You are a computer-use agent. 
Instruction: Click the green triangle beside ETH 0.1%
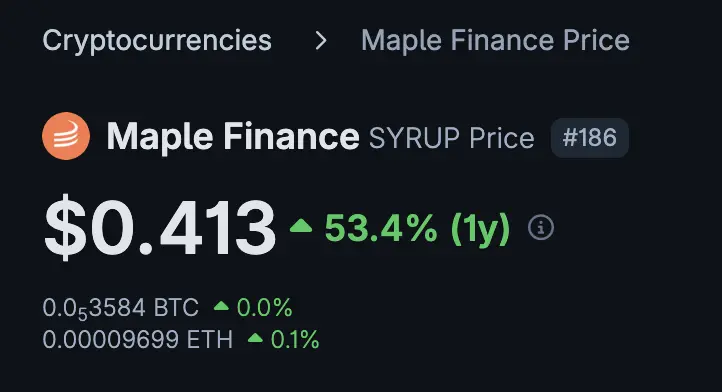pyautogui.click(x=255, y=339)
